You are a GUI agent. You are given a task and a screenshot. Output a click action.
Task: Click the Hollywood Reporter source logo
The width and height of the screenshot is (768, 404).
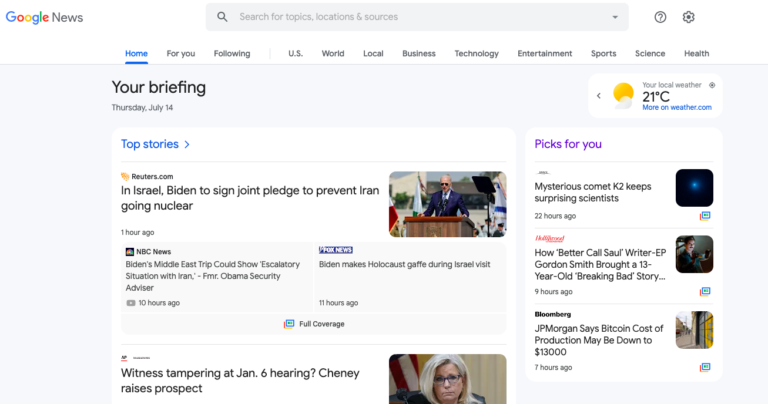click(x=549, y=239)
